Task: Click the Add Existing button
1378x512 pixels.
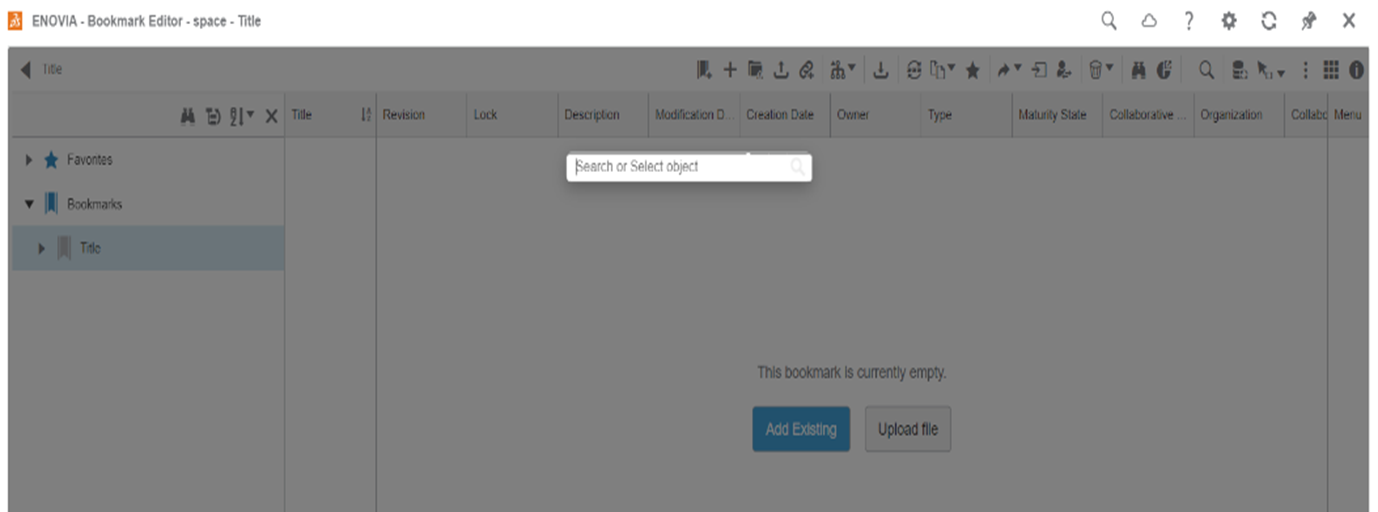Action: click(x=801, y=429)
